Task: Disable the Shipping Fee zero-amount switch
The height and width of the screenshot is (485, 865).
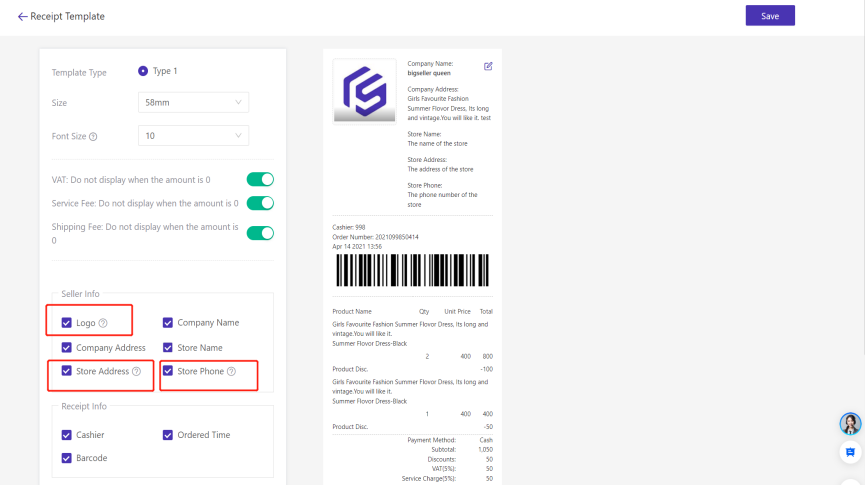Action: coord(260,233)
